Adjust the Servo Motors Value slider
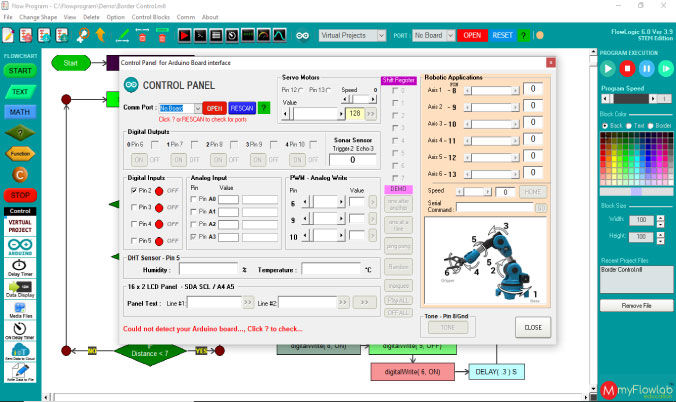 coord(313,114)
